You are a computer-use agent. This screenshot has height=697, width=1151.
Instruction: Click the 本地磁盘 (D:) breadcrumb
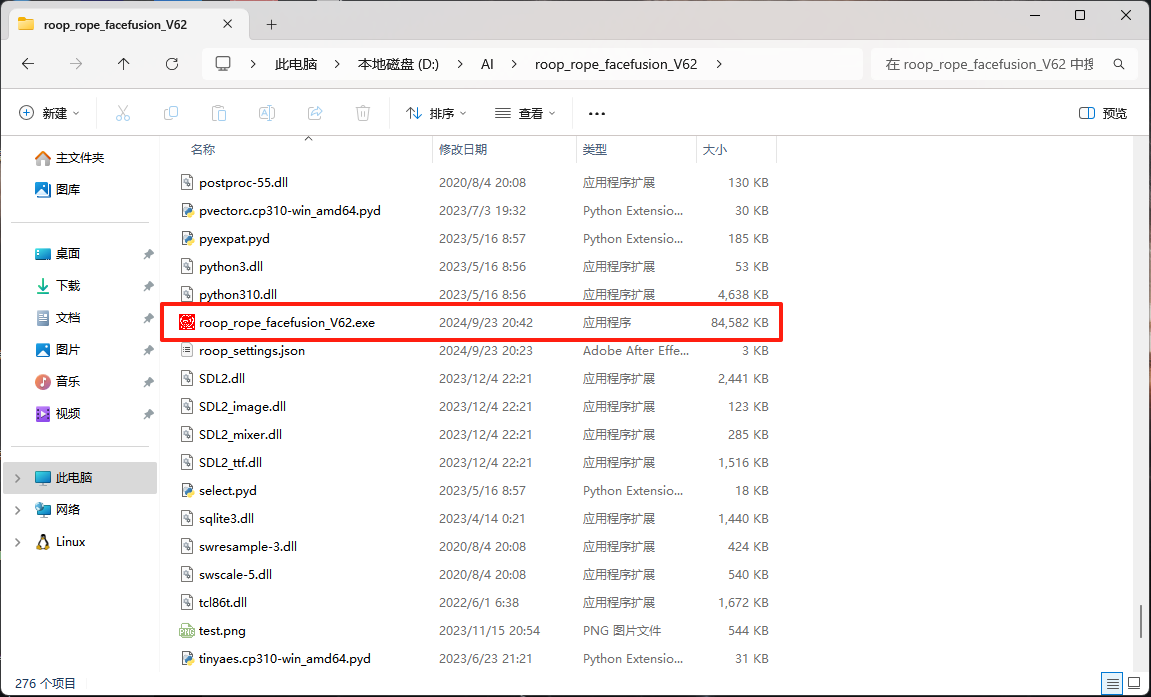click(x=398, y=64)
